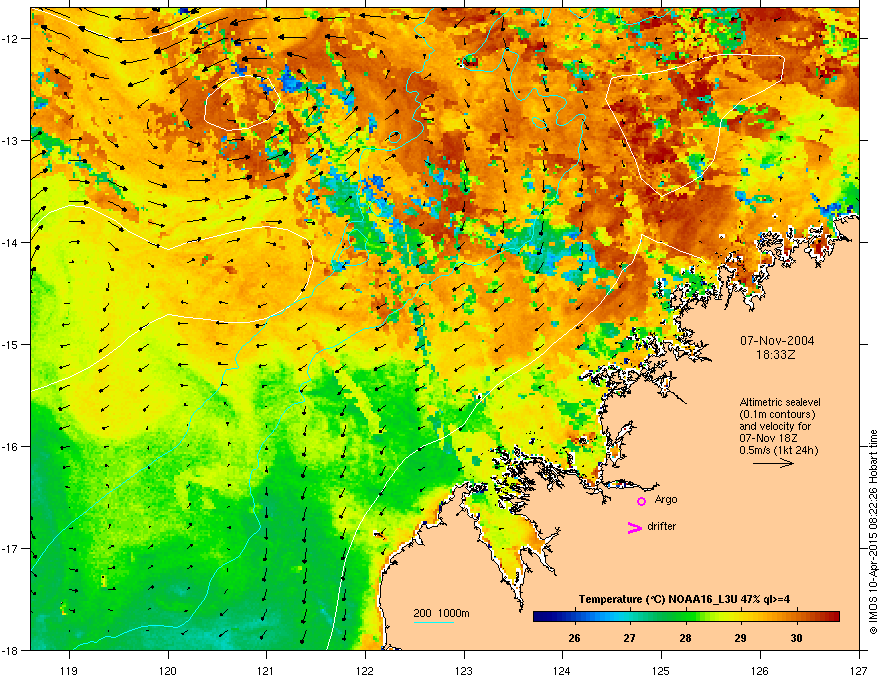Click latitude label -16 on left axis
The image size is (880, 680).
click(x=11, y=447)
